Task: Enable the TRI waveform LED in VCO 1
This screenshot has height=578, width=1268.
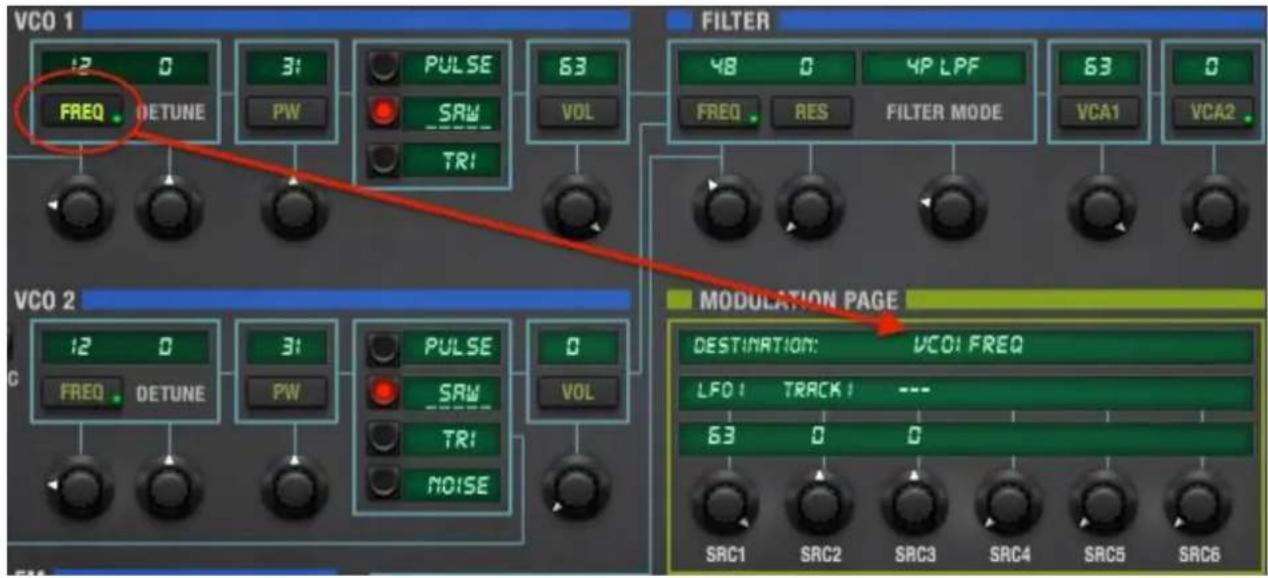Action: click(383, 159)
